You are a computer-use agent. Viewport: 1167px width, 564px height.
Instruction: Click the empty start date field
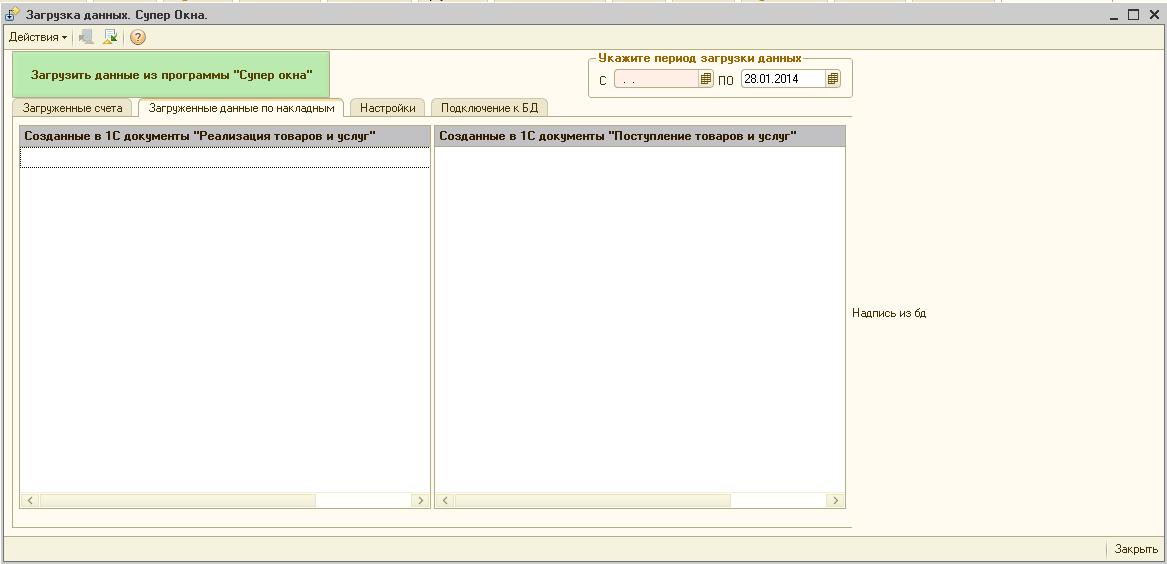[656, 79]
